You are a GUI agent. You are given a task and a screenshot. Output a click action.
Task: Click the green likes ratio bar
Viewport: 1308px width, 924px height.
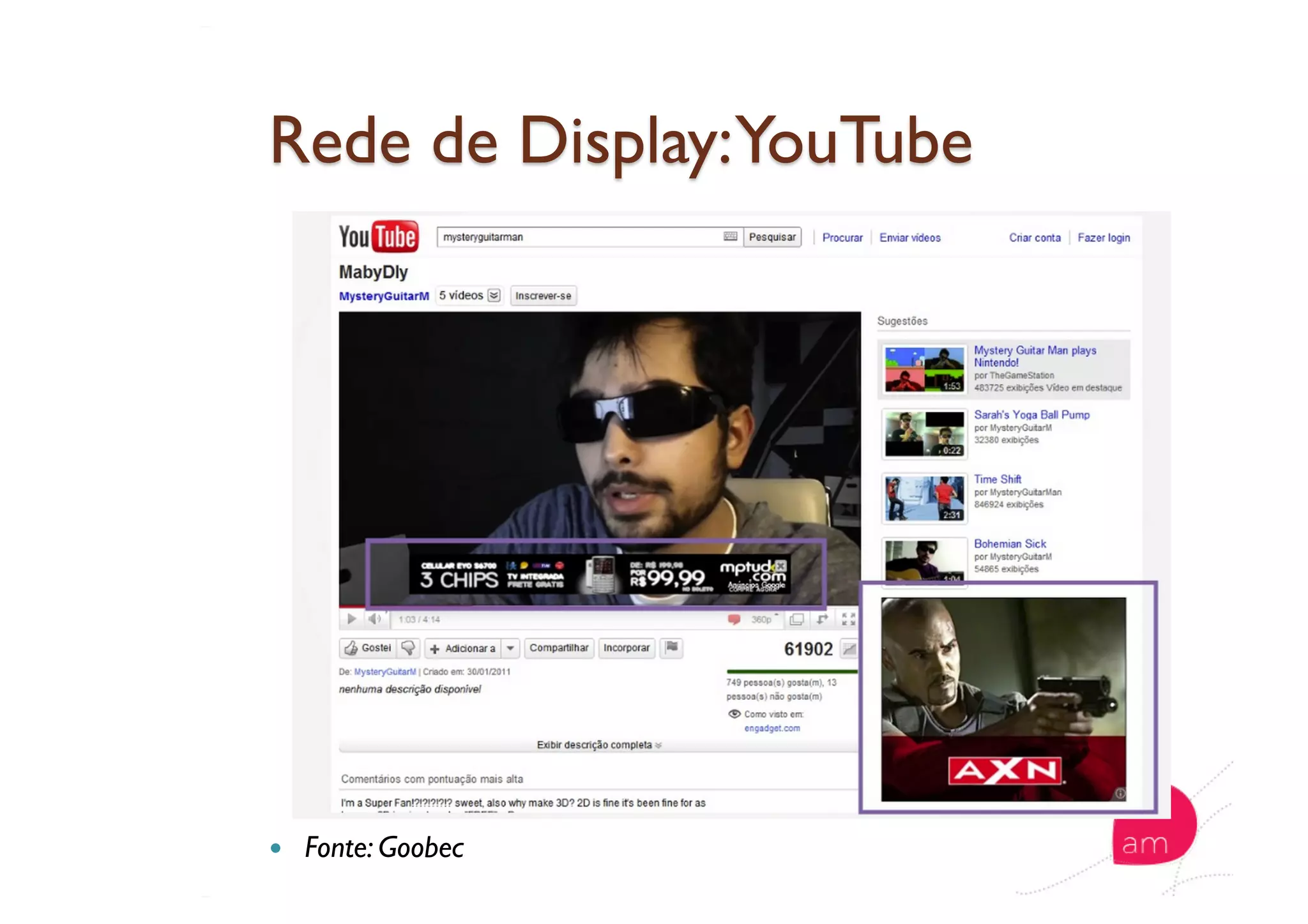pos(791,671)
